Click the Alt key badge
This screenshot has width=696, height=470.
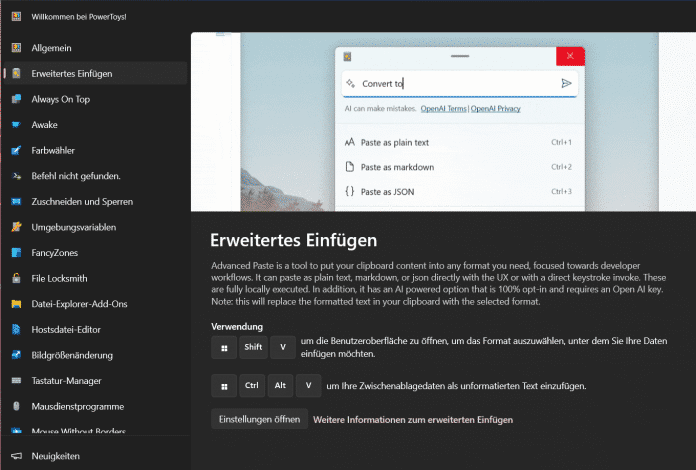[280, 385]
